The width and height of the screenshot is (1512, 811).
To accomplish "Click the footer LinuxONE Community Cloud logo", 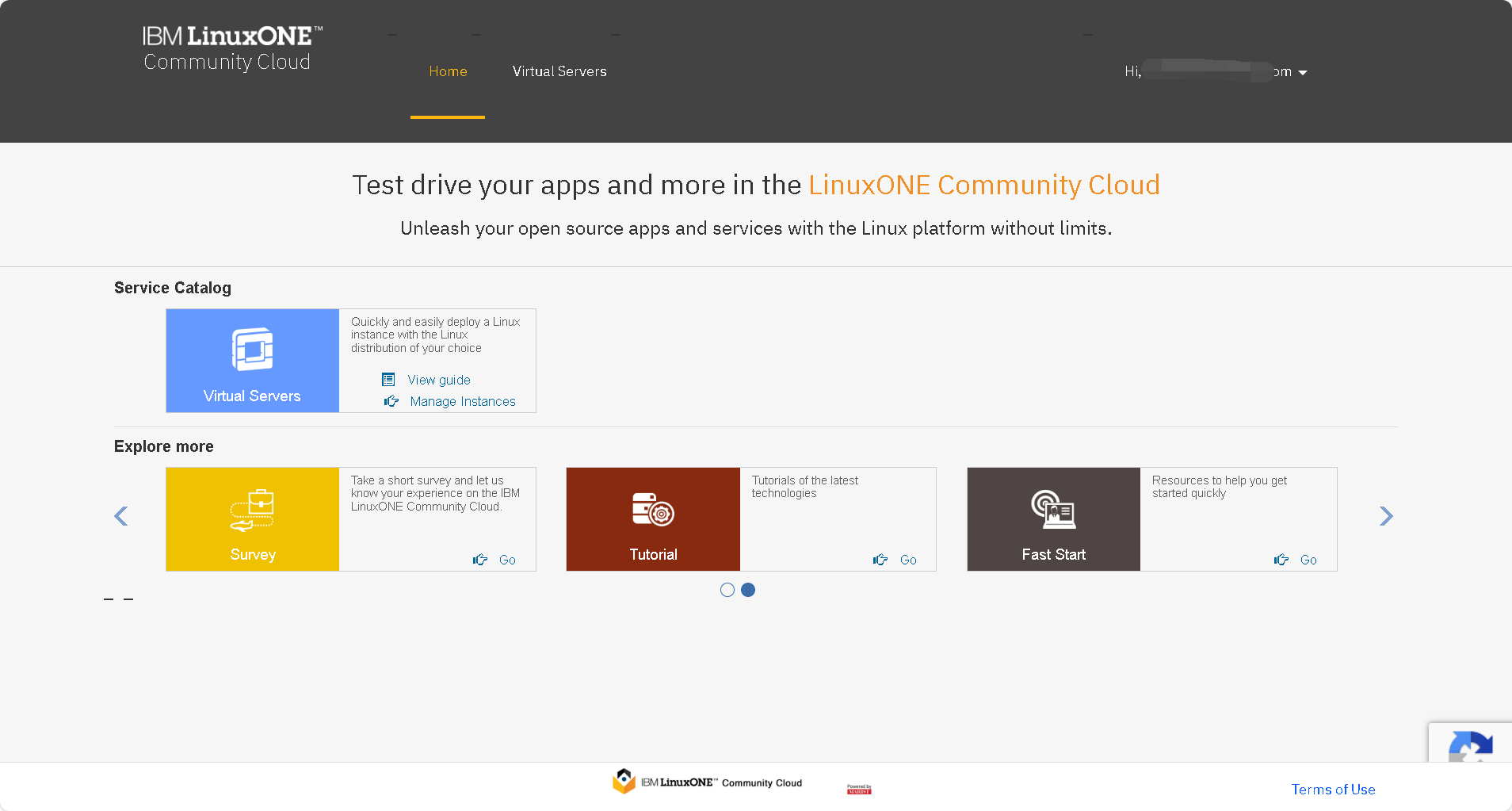I will (x=707, y=782).
